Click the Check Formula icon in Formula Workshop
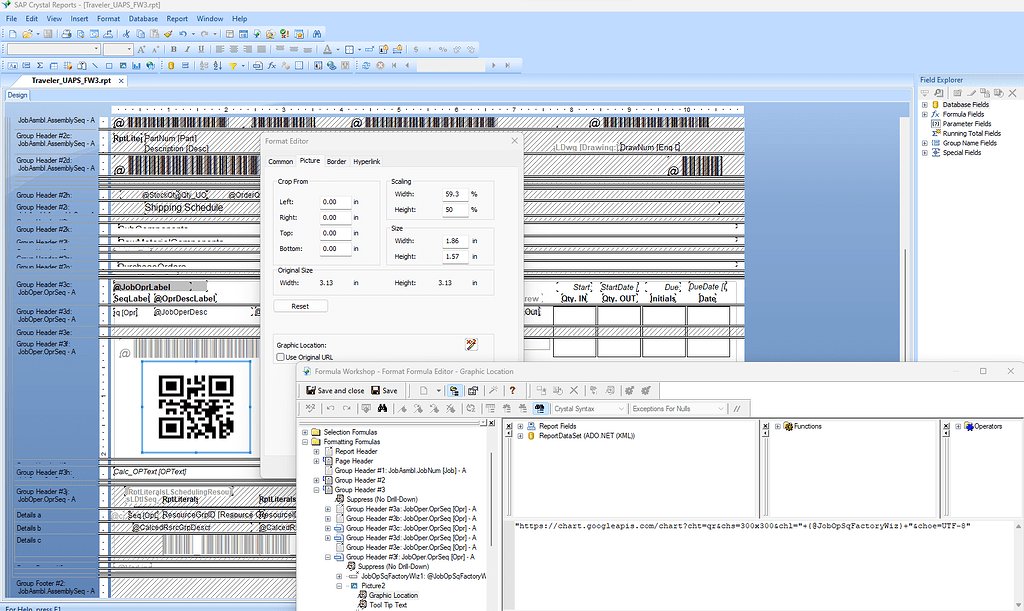 click(x=311, y=408)
